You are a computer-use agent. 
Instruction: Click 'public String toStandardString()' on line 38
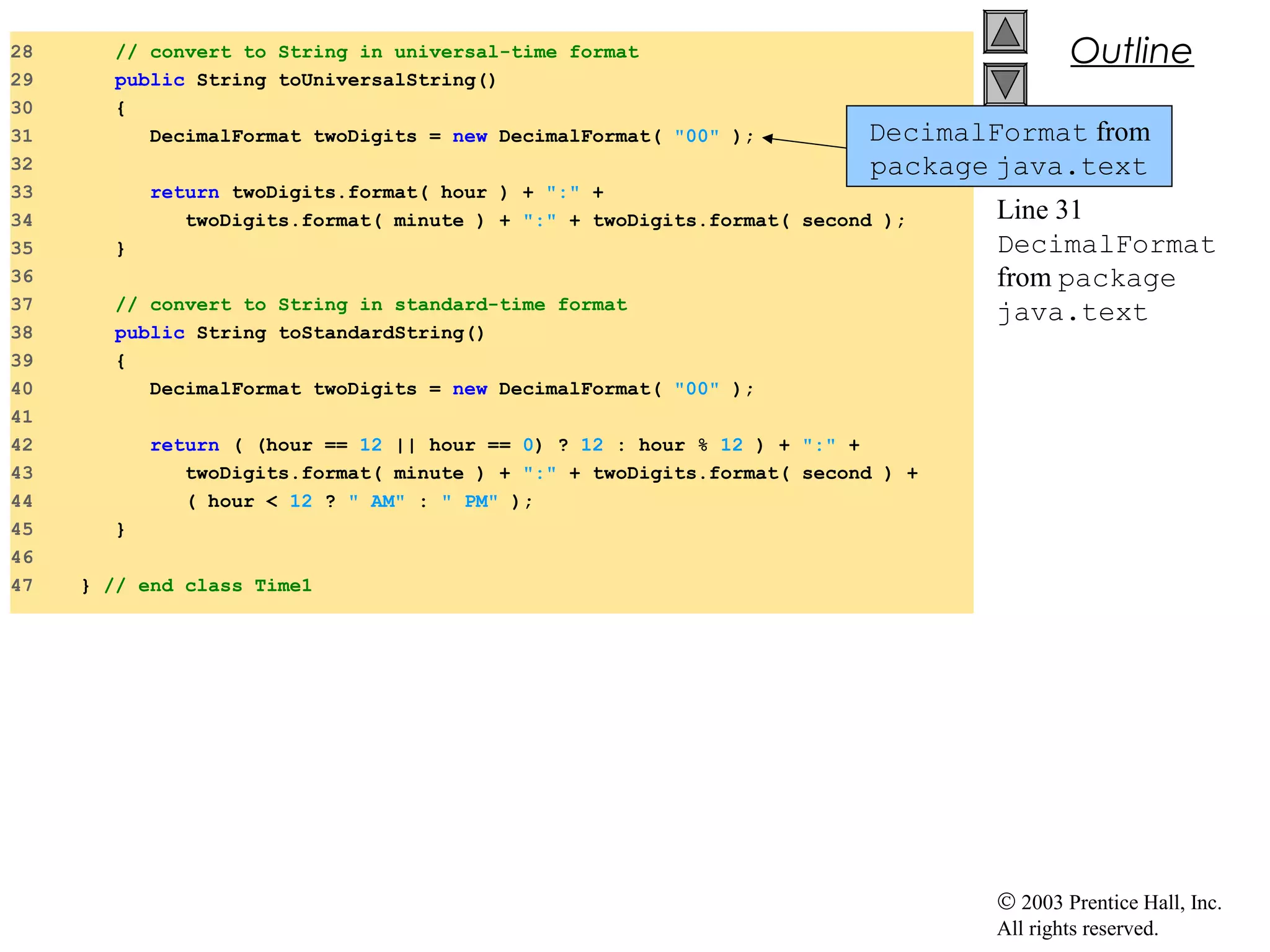[299, 333]
